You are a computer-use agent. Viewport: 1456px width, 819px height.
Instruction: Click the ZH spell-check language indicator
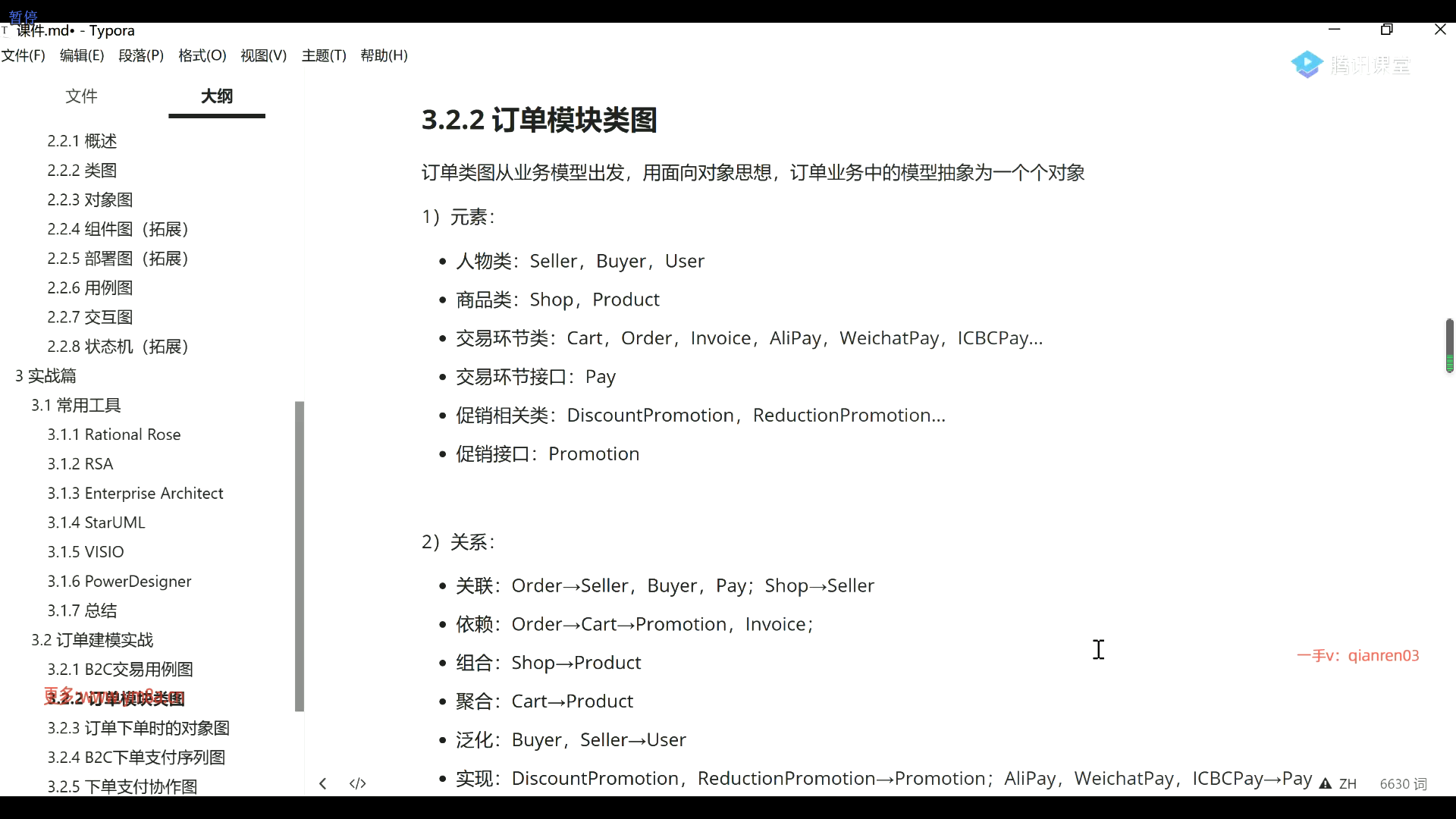click(x=1348, y=783)
